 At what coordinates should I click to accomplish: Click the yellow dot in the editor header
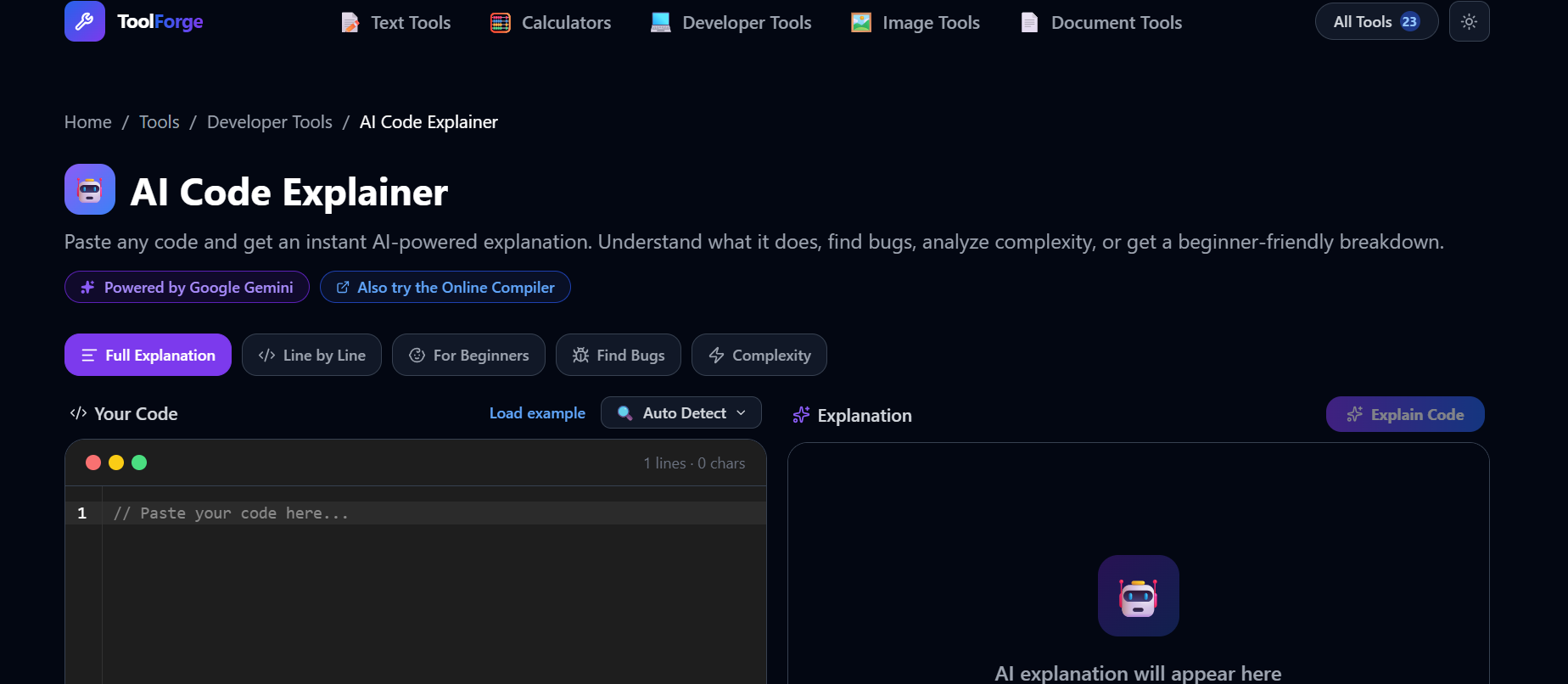pos(116,463)
